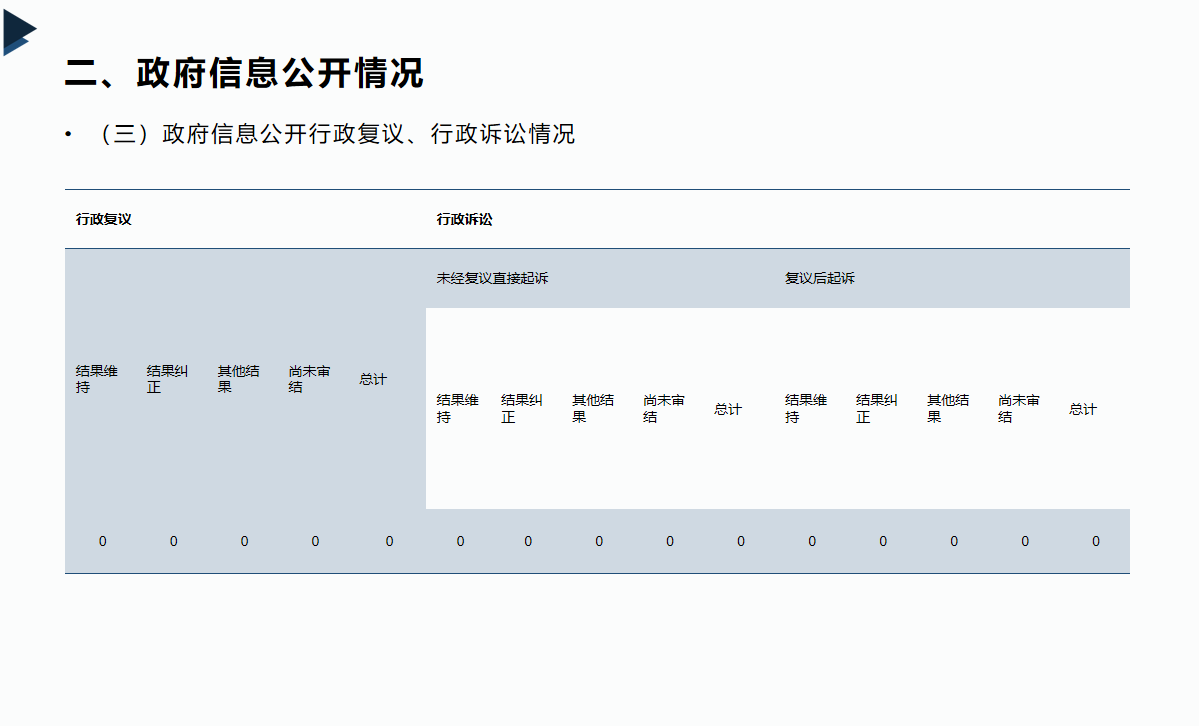Click 总计 under 行政复议
Image resolution: width=1199 pixels, height=726 pixels.
point(373,379)
